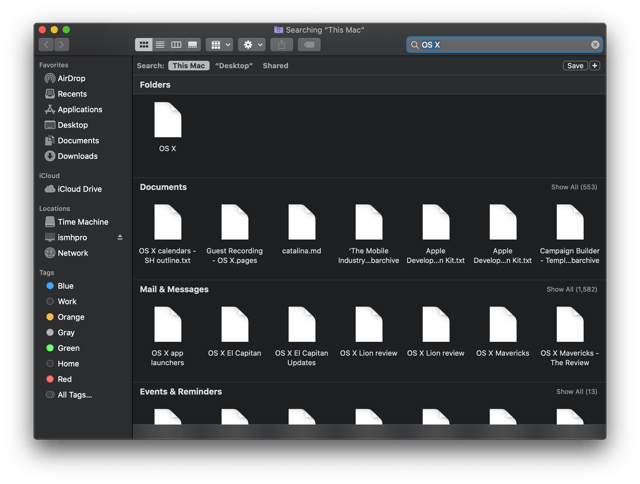Viewport: 640px width, 484px height.
Task: Open Downloads in the sidebar
Action: [x=71, y=156]
